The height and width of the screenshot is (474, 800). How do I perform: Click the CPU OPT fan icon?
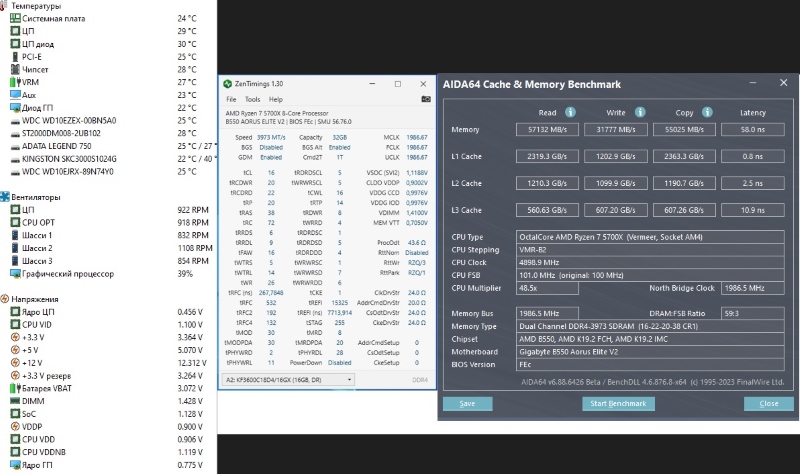(15, 222)
